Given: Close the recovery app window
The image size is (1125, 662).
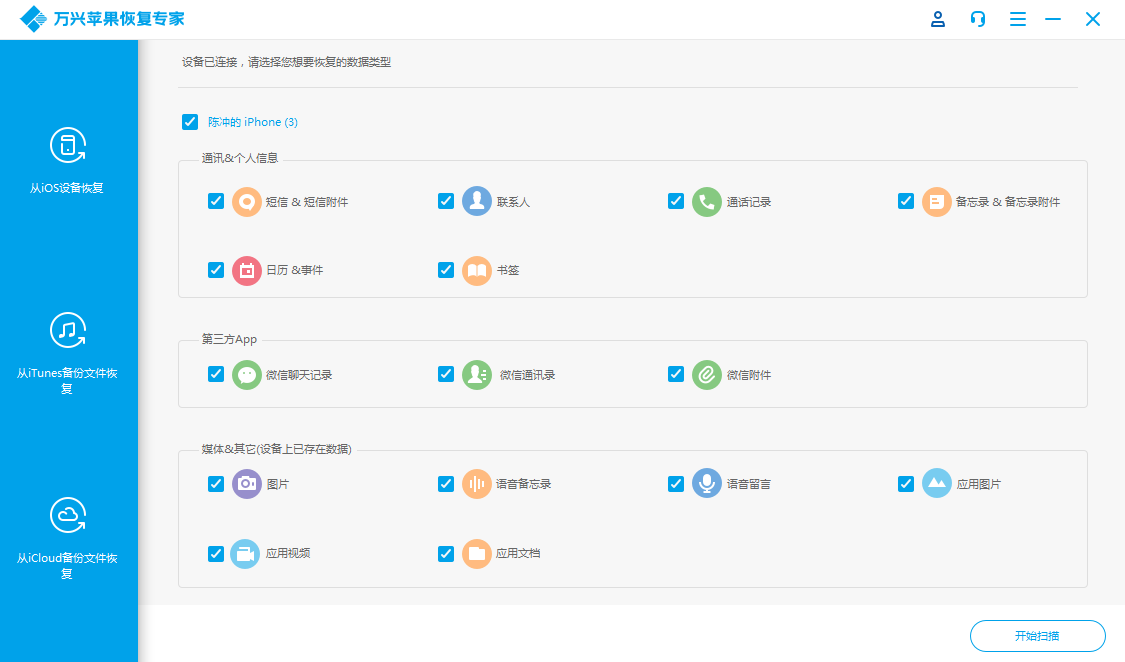Looking at the screenshot, I should point(1093,19).
